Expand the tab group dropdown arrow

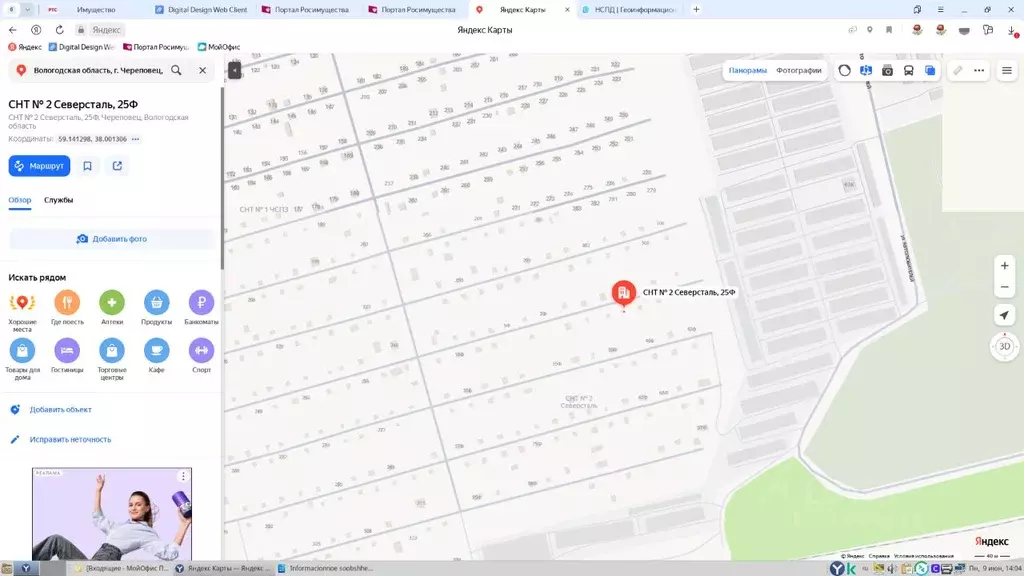[27, 10]
